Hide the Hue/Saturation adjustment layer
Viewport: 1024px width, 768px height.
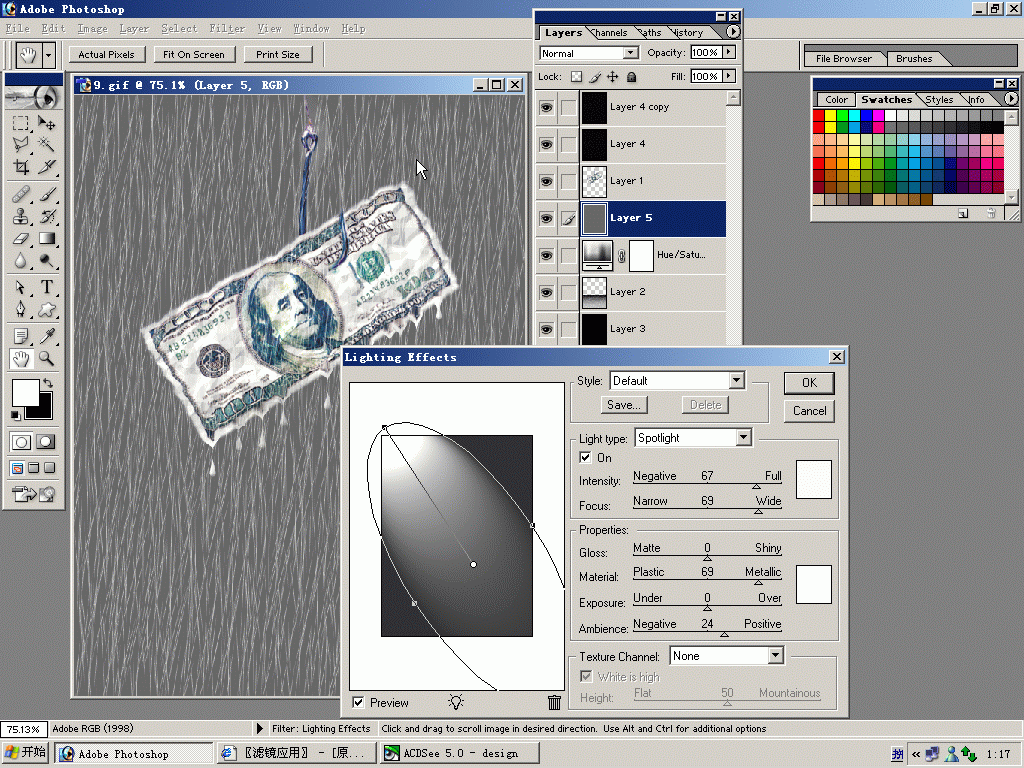(547, 255)
